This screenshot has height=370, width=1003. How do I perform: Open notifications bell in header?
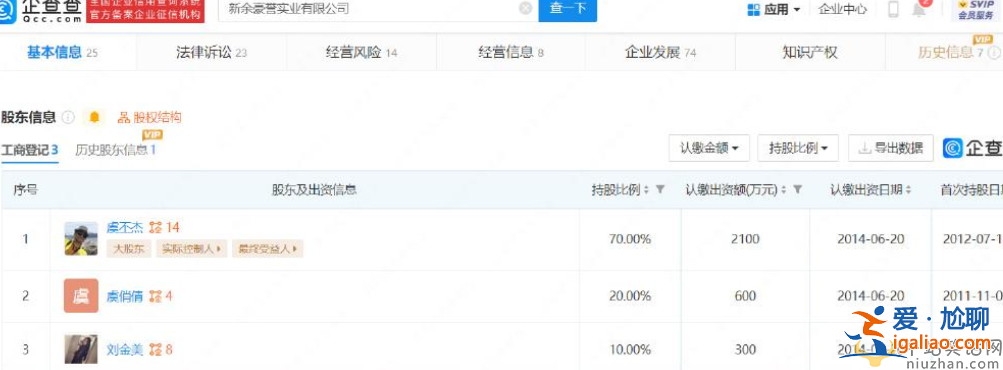(x=919, y=10)
